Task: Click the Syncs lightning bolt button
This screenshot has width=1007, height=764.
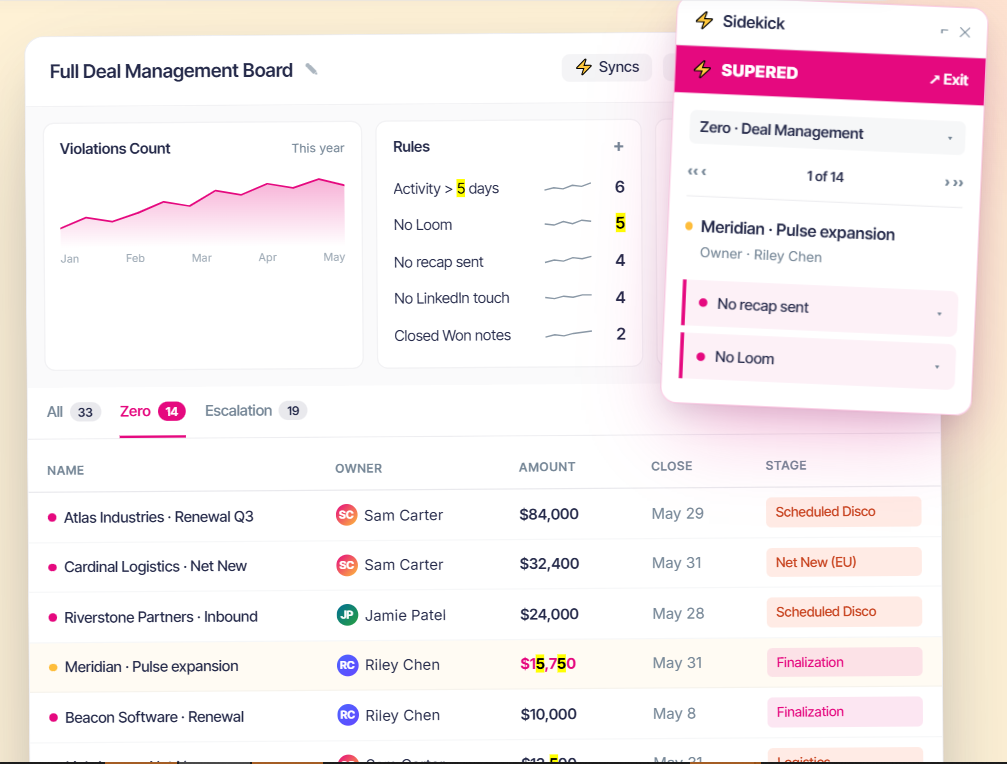Action: [607, 67]
